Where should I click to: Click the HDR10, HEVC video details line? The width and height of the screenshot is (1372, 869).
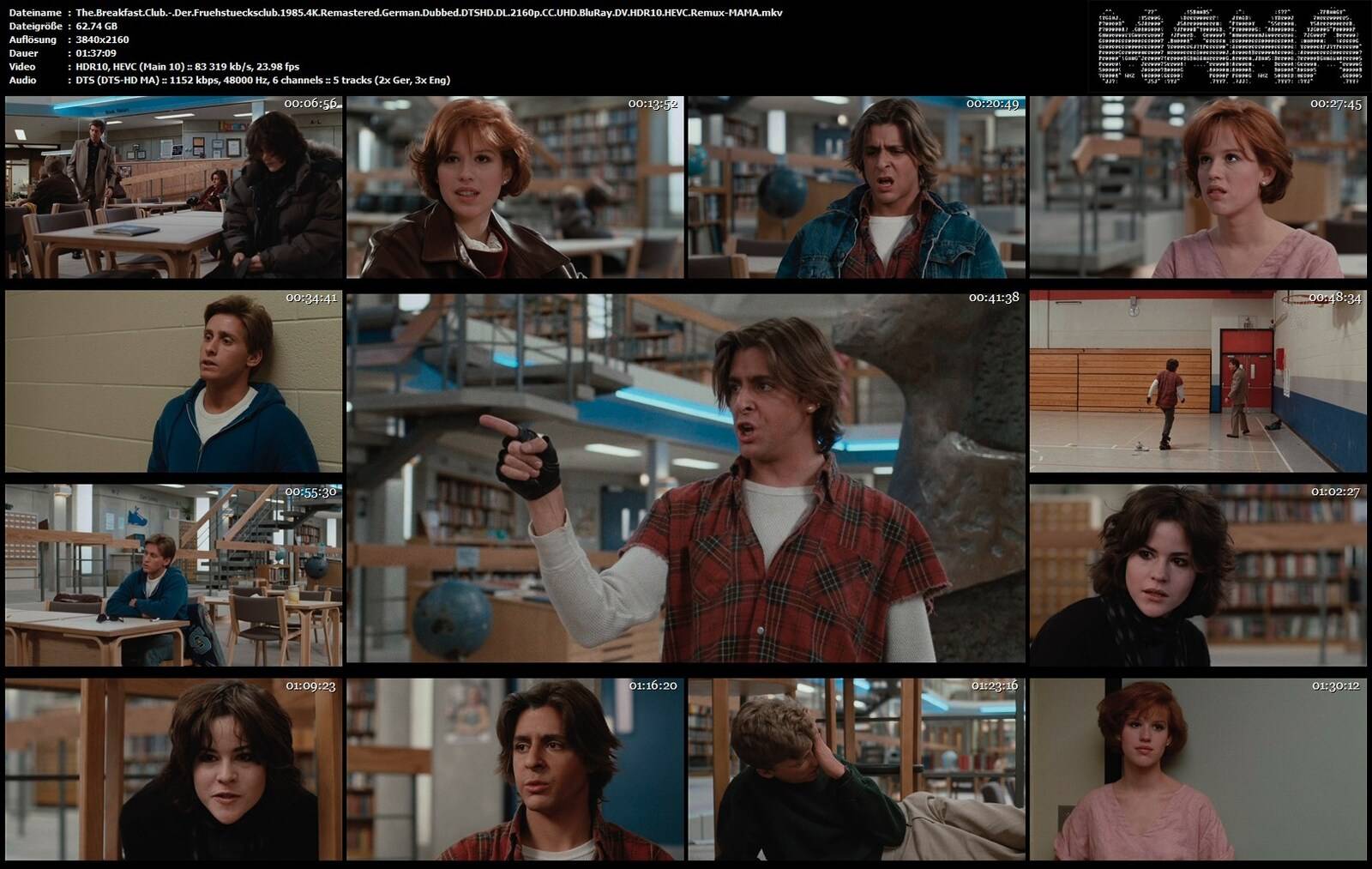188,66
